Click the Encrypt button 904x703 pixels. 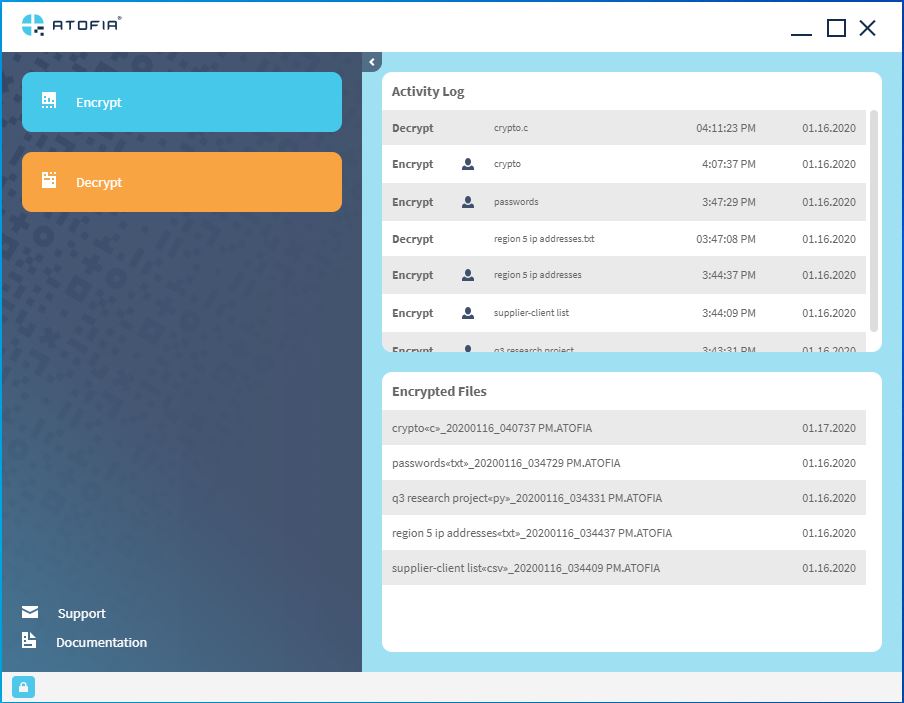tap(182, 102)
